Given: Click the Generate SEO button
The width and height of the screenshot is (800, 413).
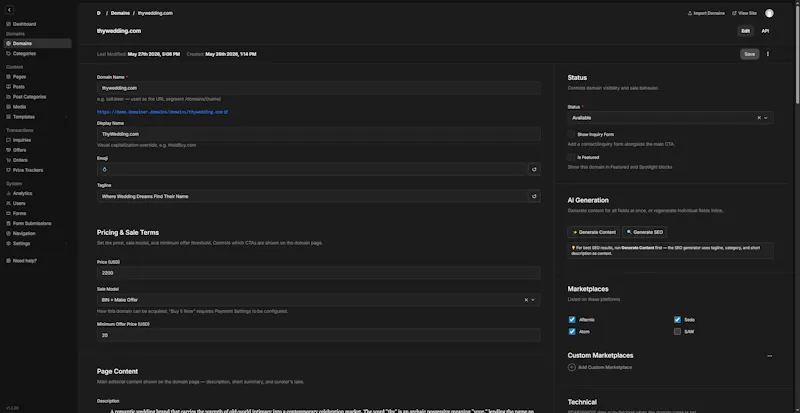Looking at the screenshot, I should click(644, 232).
